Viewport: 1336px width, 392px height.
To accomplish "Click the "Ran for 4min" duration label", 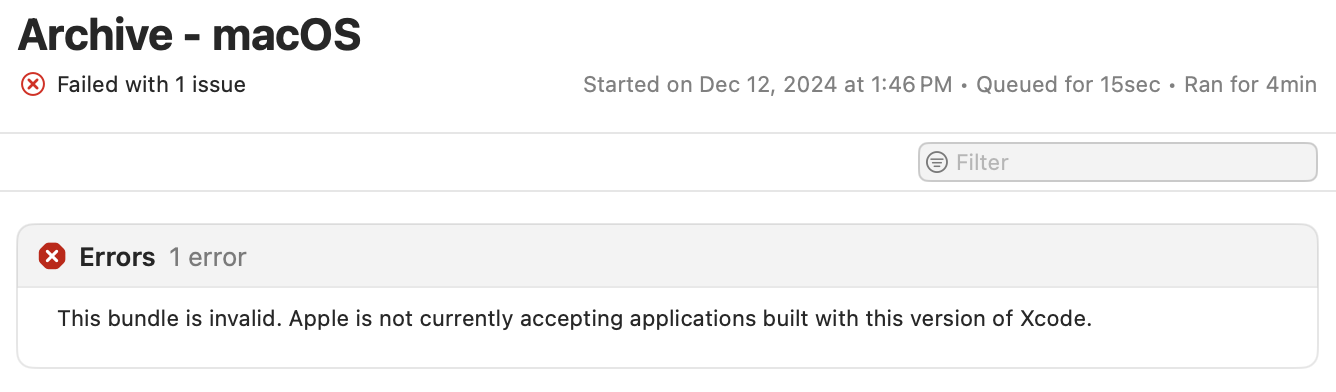I will [1250, 85].
